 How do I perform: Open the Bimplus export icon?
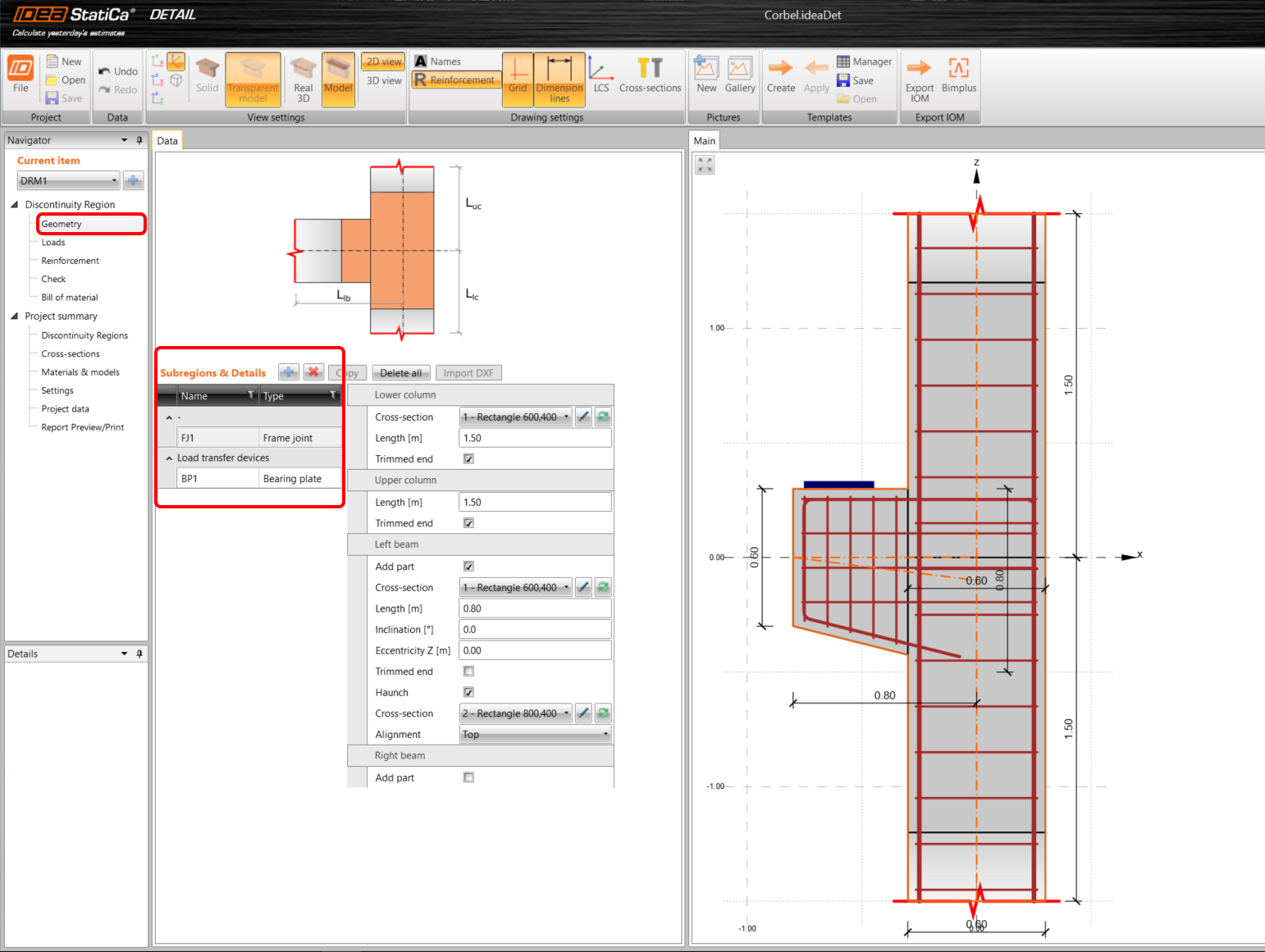(x=959, y=78)
